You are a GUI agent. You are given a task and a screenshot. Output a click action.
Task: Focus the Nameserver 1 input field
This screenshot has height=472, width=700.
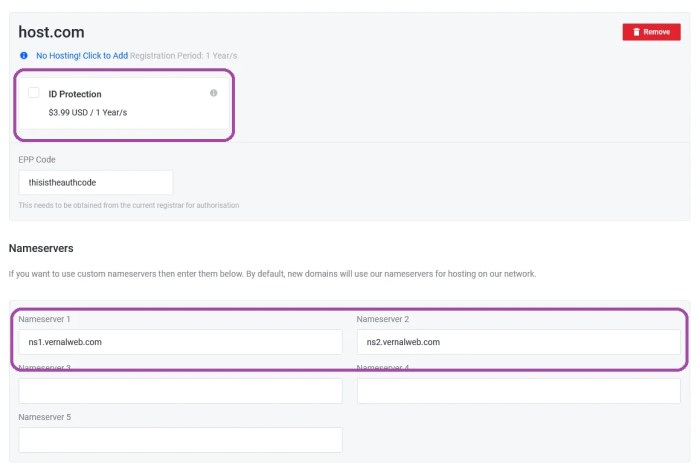[x=180, y=342]
